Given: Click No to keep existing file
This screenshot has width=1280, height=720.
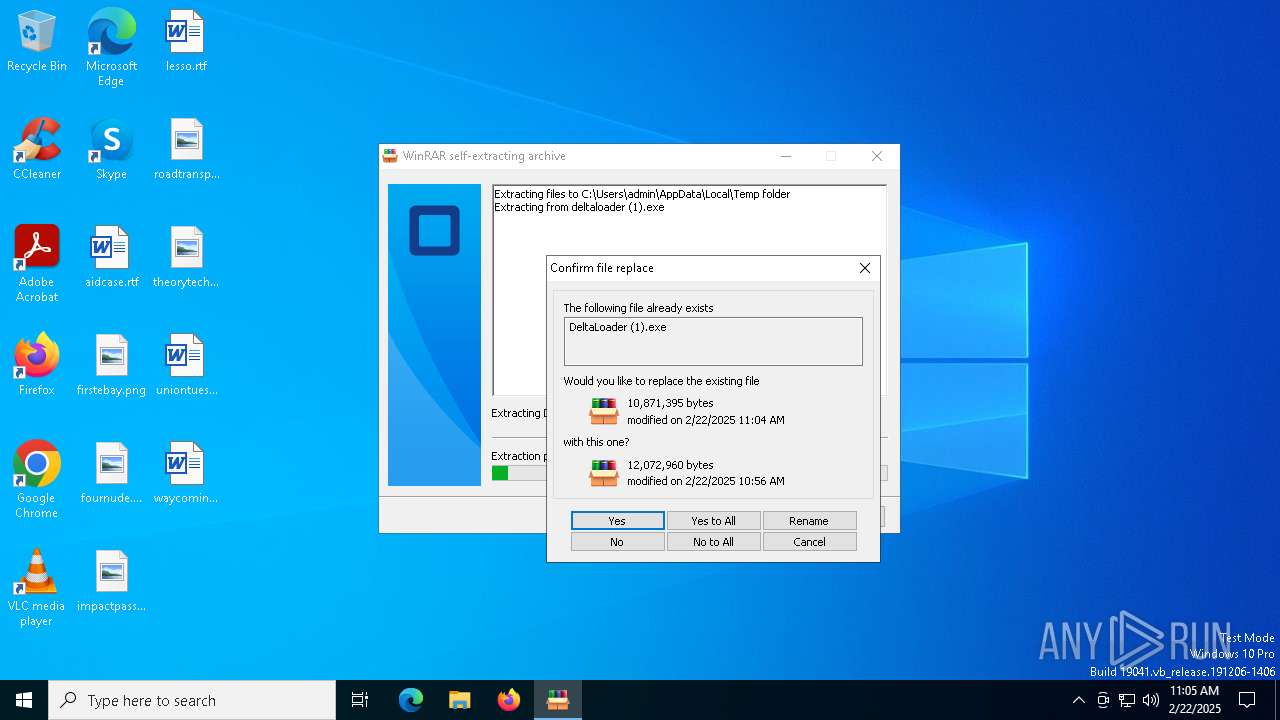Looking at the screenshot, I should tap(617, 542).
